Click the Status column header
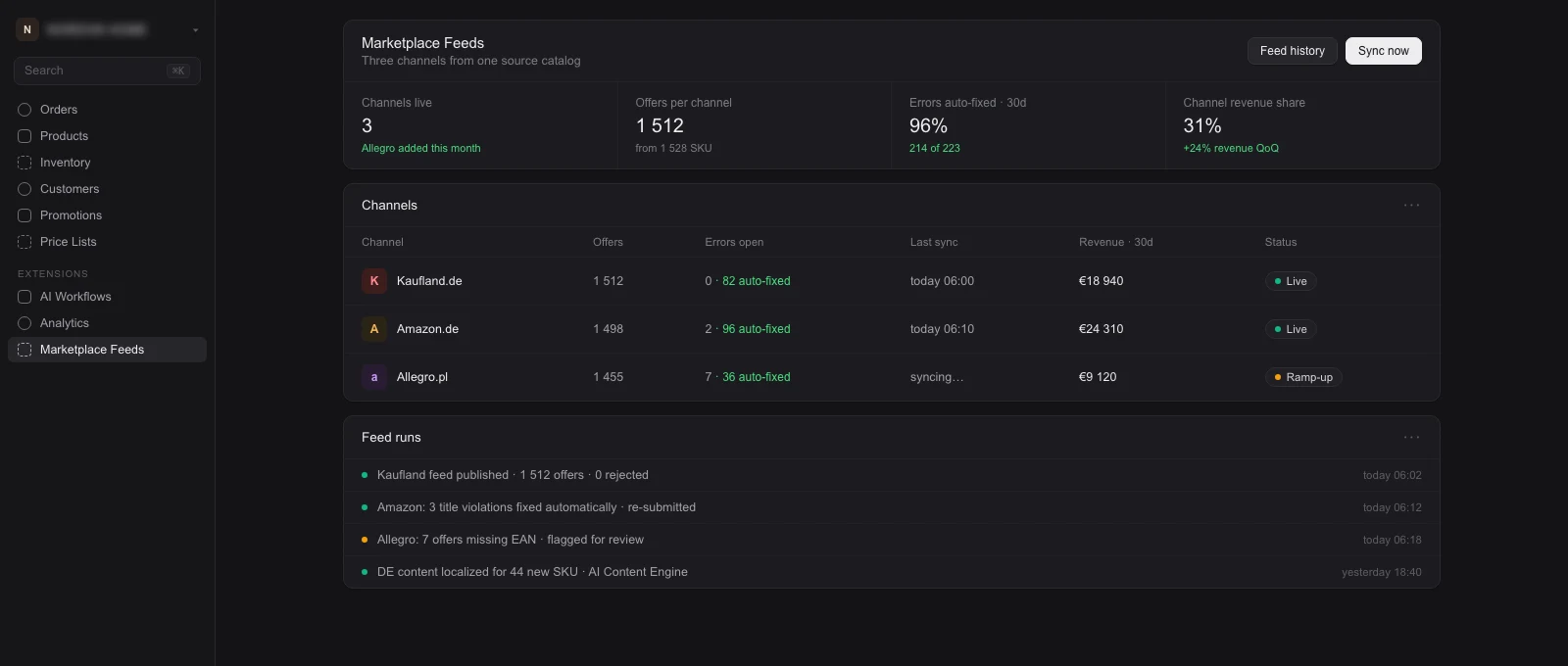The image size is (1568, 666). [1281, 242]
